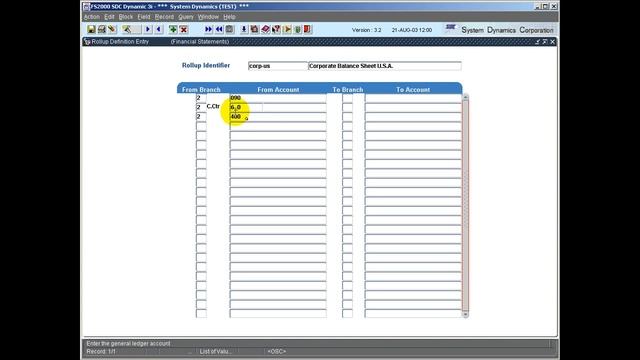Click the purple book toolbar icon
640x360 pixels.
point(265,29)
